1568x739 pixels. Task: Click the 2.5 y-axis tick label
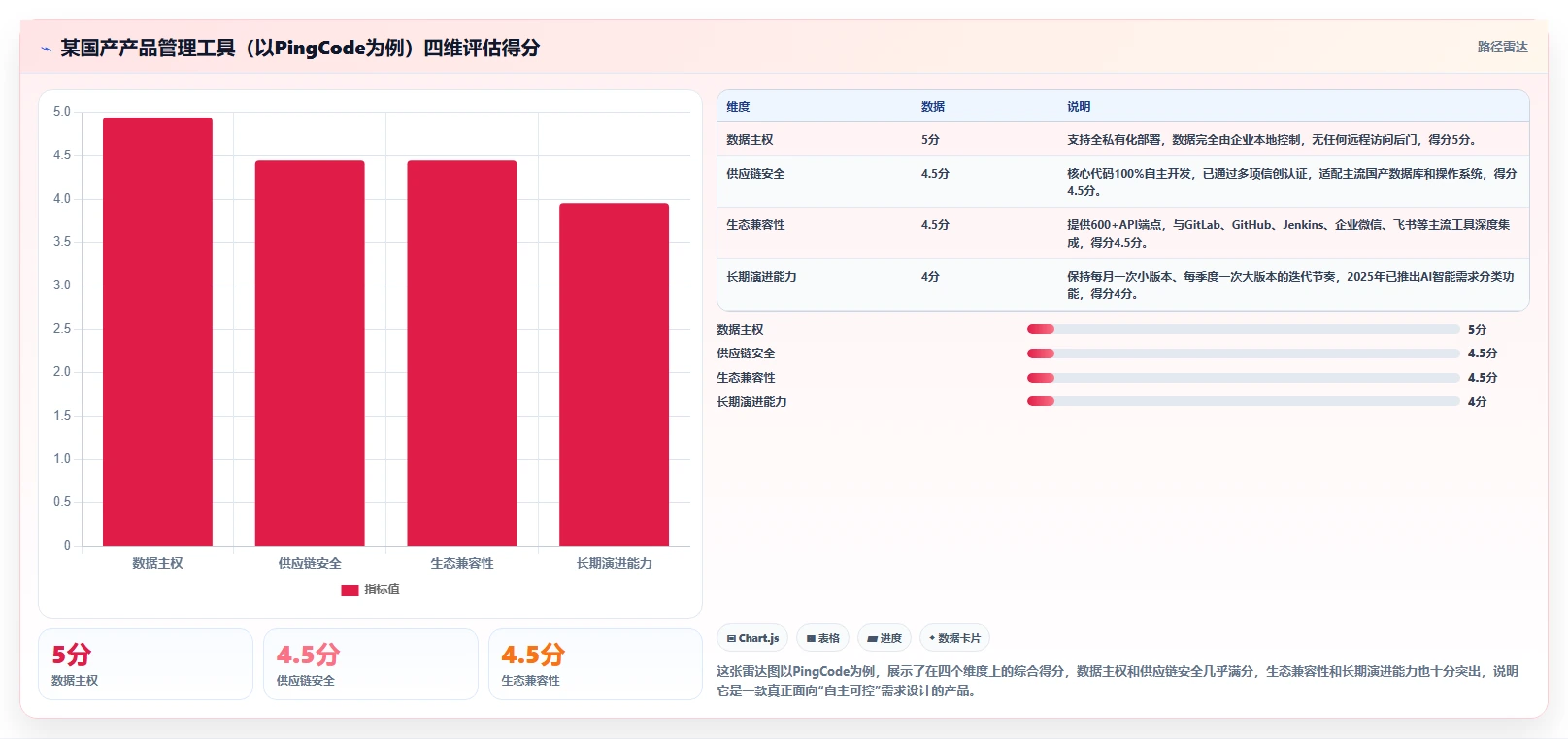click(62, 329)
